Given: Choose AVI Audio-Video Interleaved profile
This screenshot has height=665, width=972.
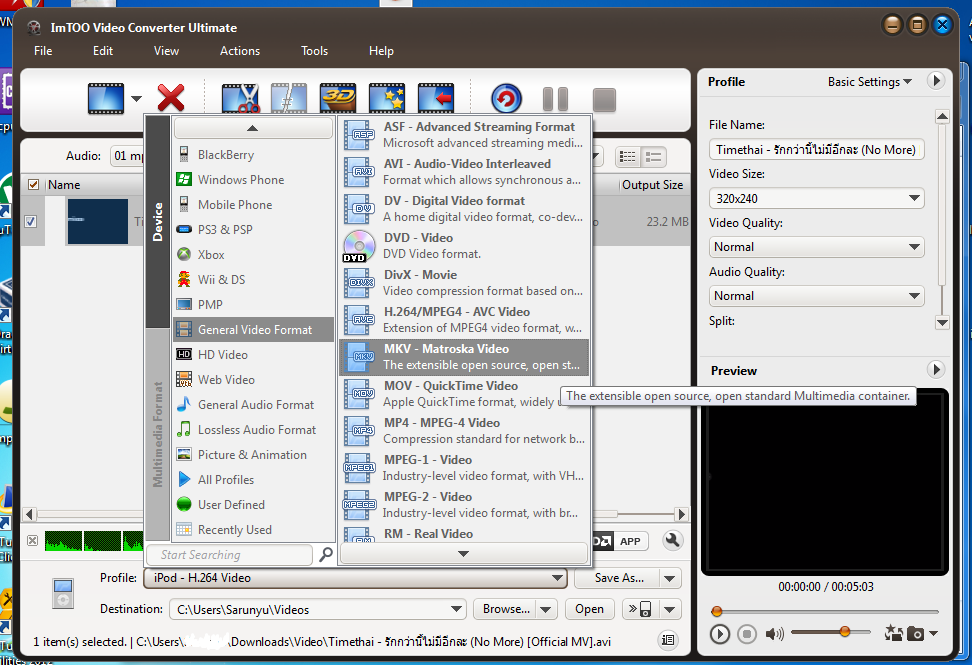Looking at the screenshot, I should (464, 172).
